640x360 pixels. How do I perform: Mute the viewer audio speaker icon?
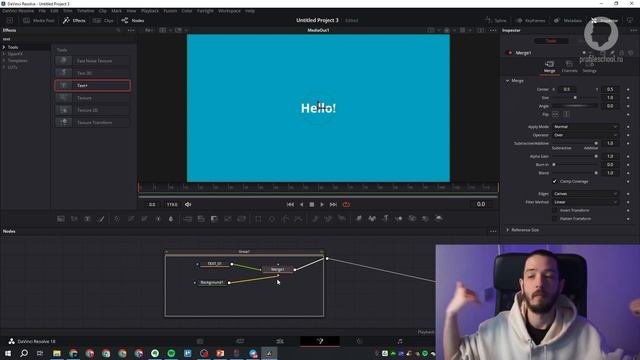coord(188,204)
